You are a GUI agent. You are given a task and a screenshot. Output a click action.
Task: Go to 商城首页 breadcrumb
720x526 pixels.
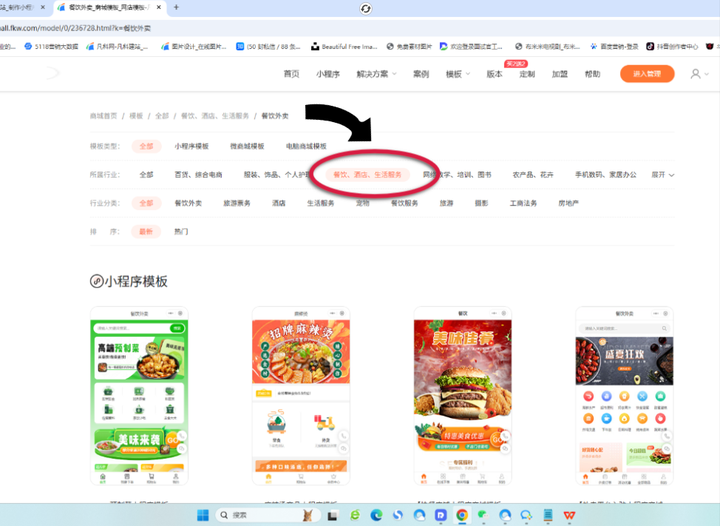(103, 116)
